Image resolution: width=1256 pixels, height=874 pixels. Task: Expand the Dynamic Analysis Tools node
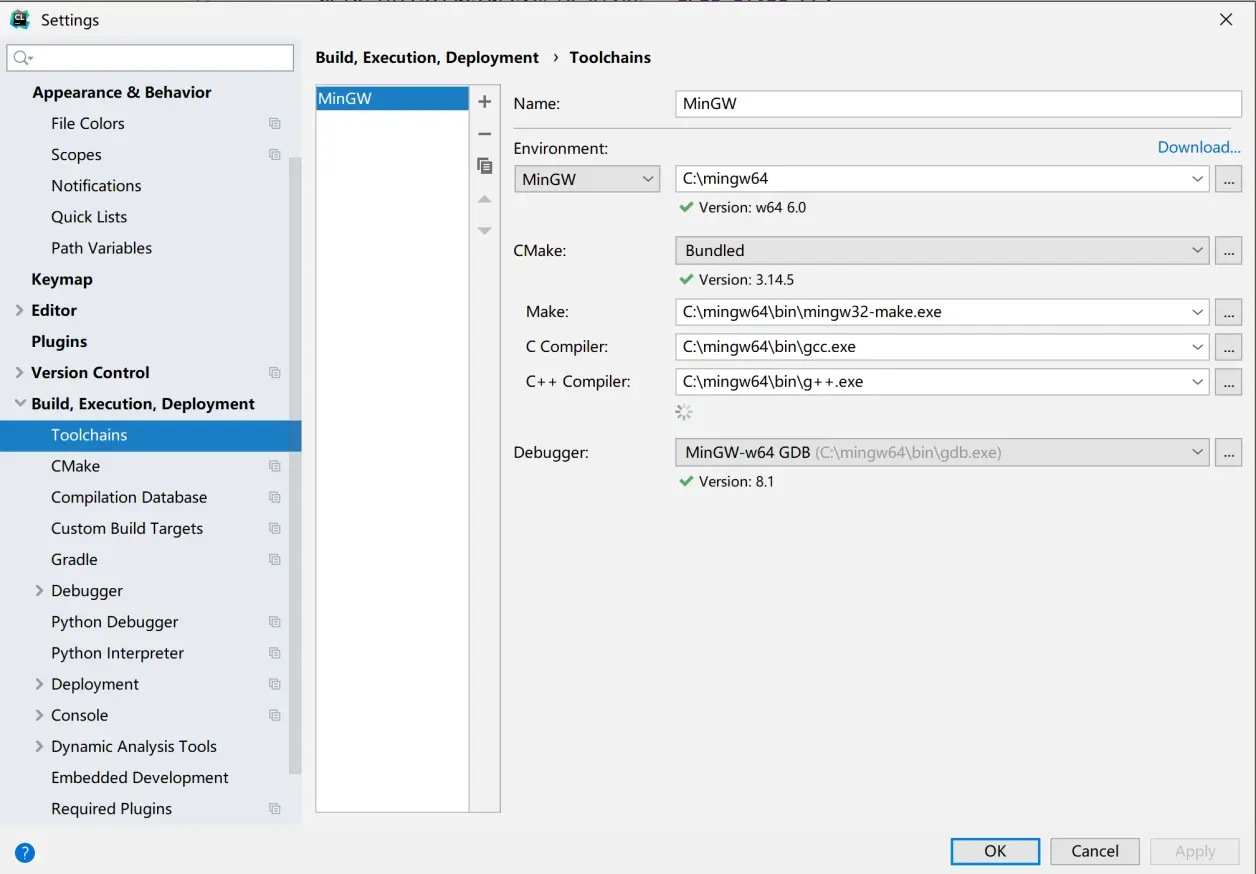(x=39, y=747)
